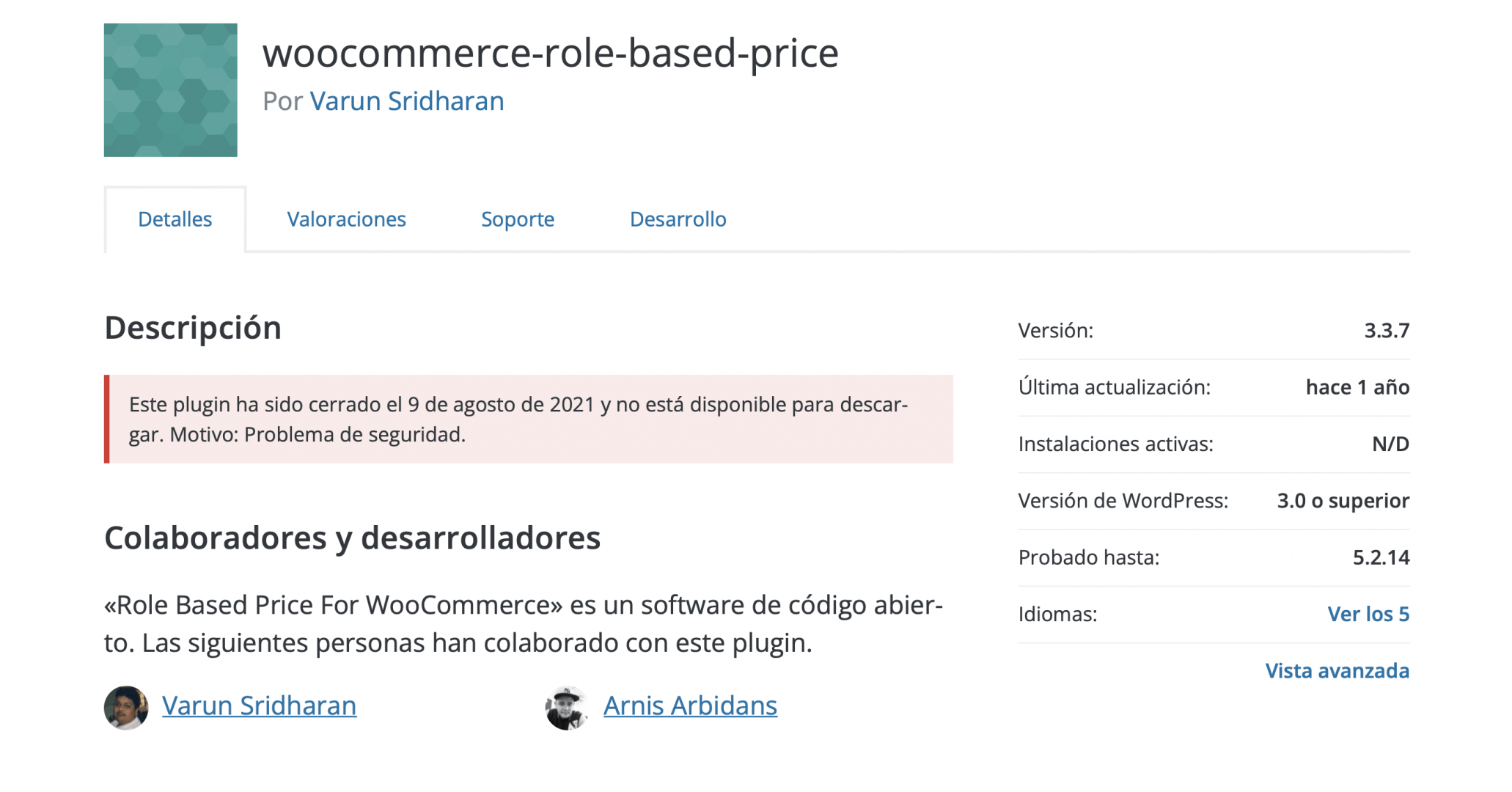Click the Colaboradores y desarrolladores heading
Viewport: 1512px width, 792px height.
tap(353, 538)
